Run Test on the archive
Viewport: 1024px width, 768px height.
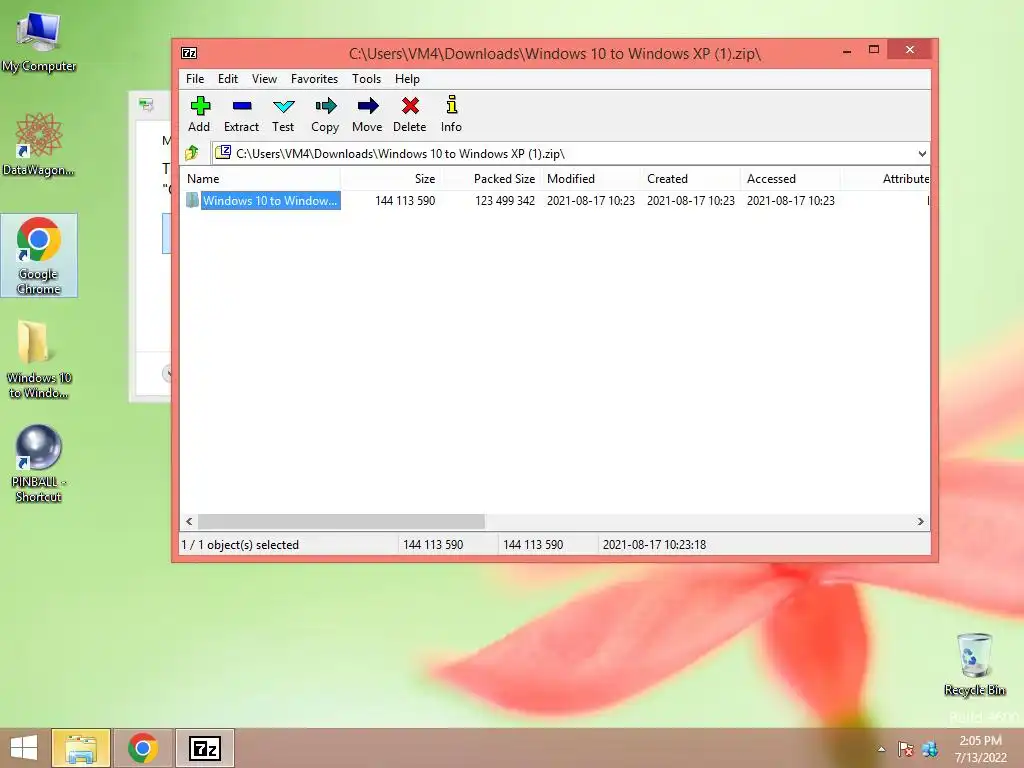point(283,115)
